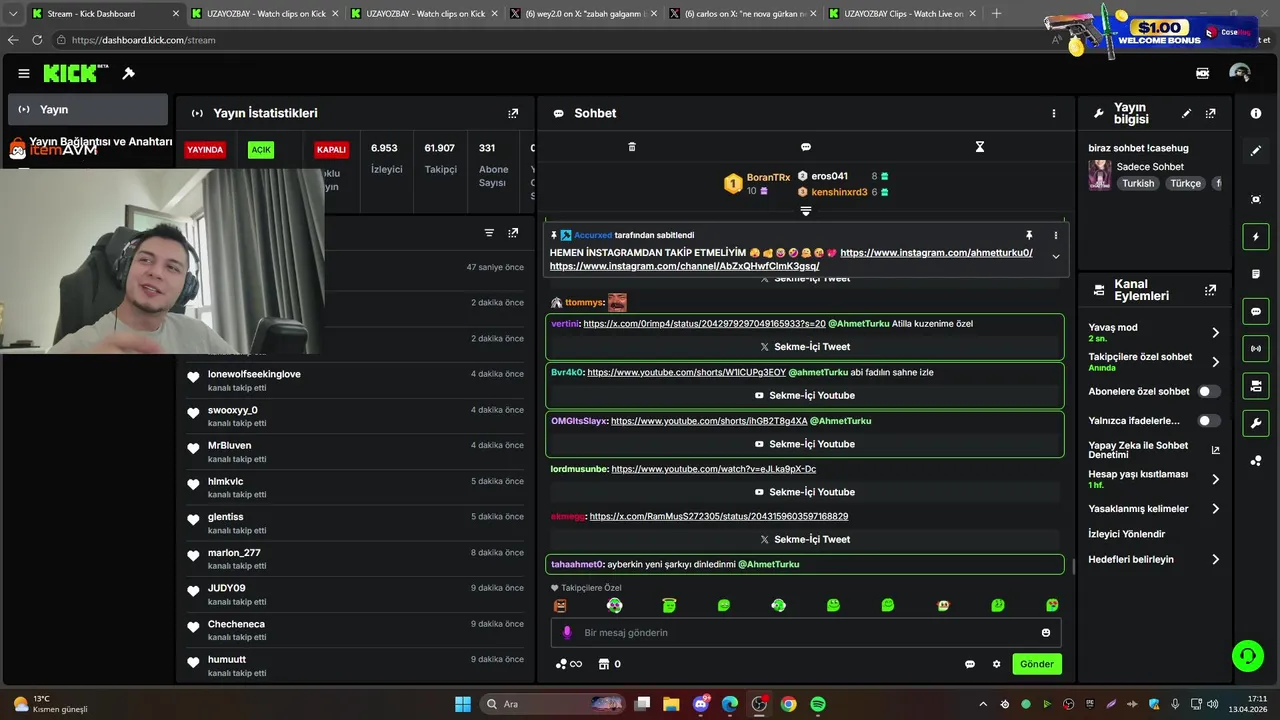Image resolution: width=1280 pixels, height=720 pixels.
Task: Click the speech bubble icon in the chat toolbar
Action: tap(806, 147)
